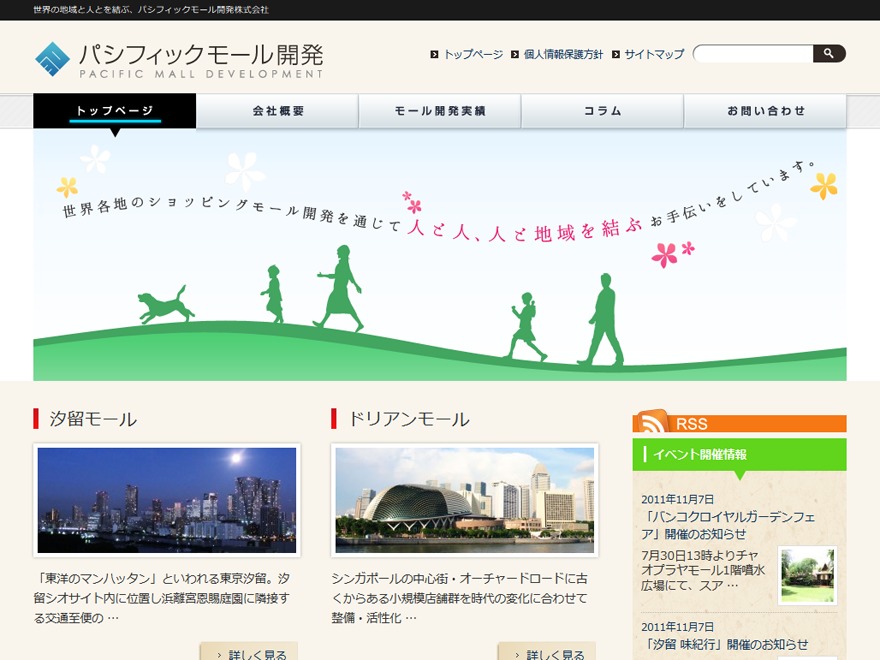880x660 pixels.
Task: Click the arrow bullet before トップページ link
Action: tap(434, 54)
